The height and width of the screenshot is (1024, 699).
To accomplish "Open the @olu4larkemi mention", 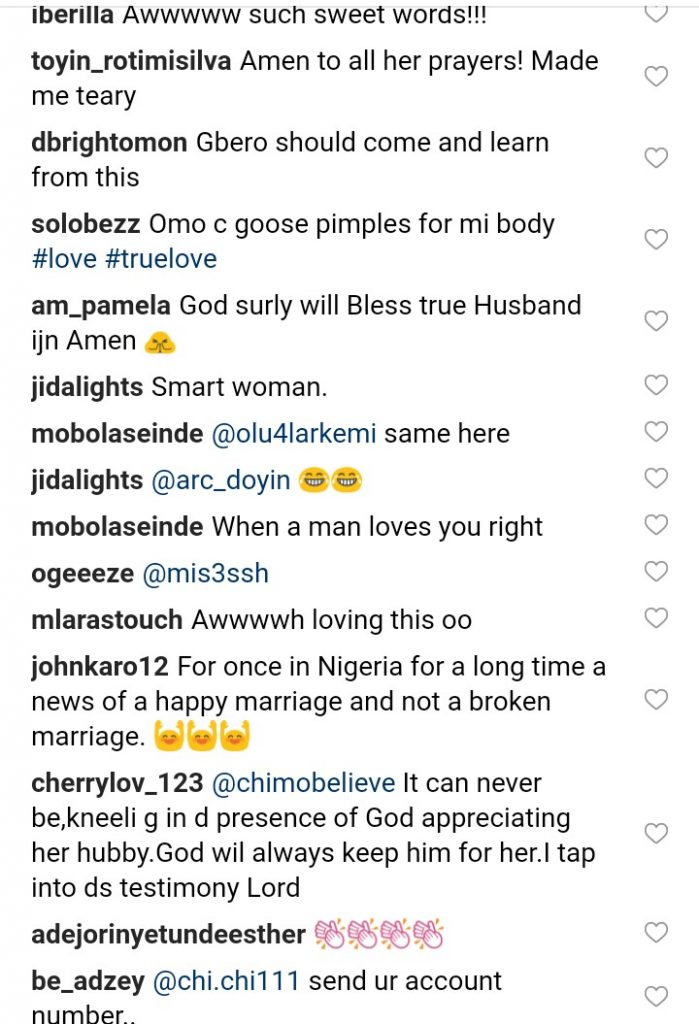I will pyautogui.click(x=294, y=433).
